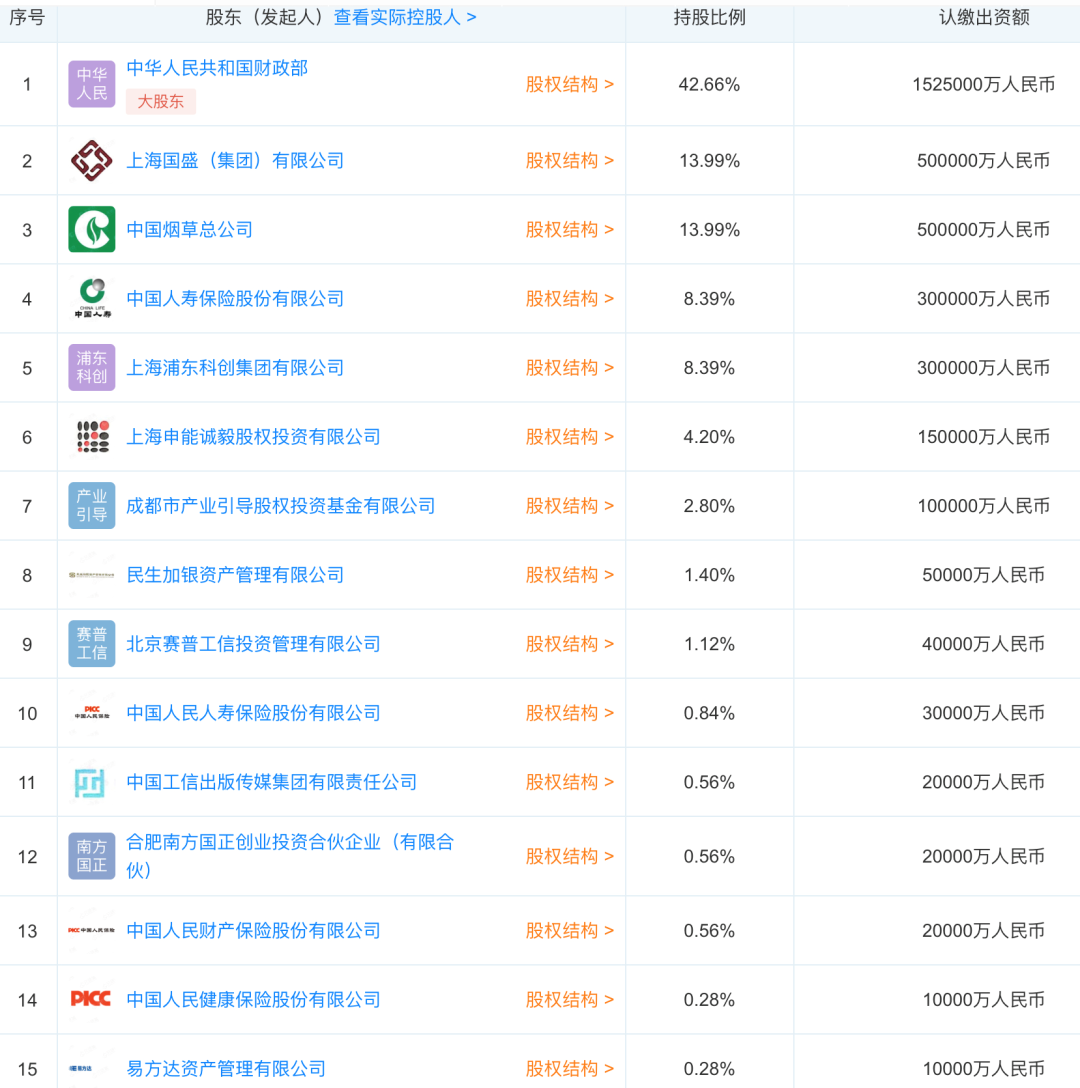Click the 上海申能诚毅 dotted logo icon
The width and height of the screenshot is (1080, 1088).
point(93,436)
